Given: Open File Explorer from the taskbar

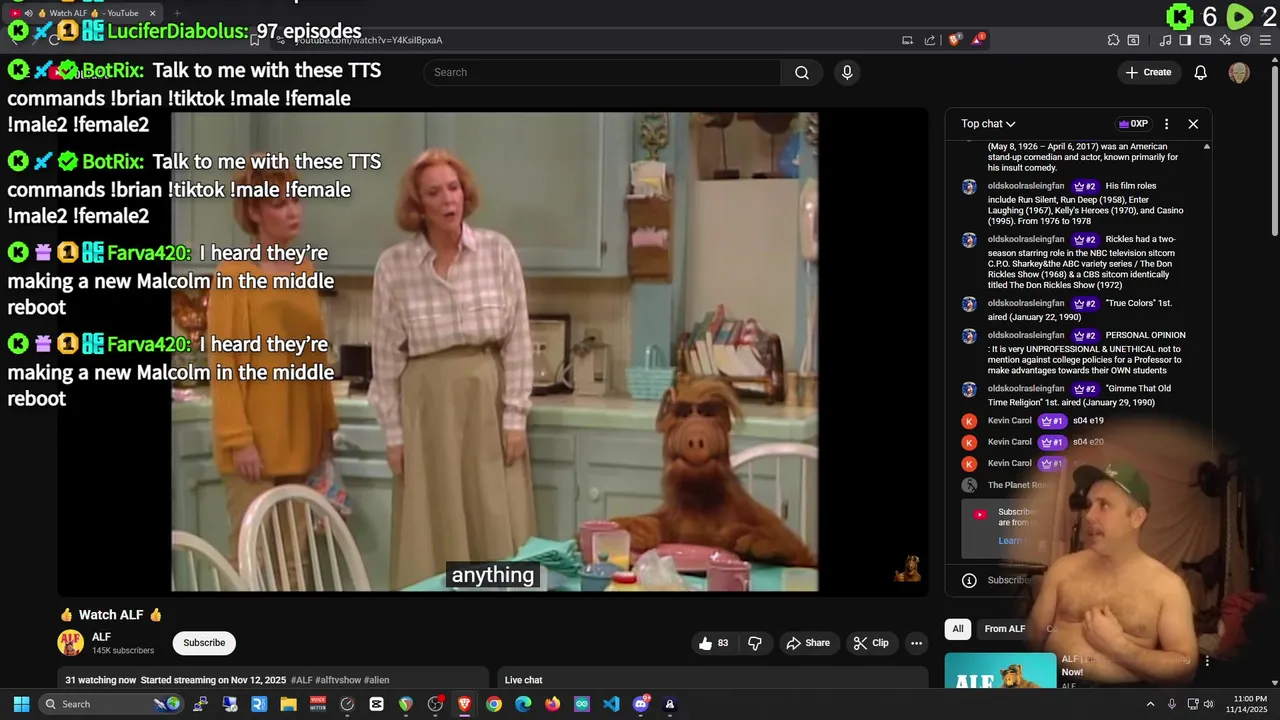Looking at the screenshot, I should (288, 704).
